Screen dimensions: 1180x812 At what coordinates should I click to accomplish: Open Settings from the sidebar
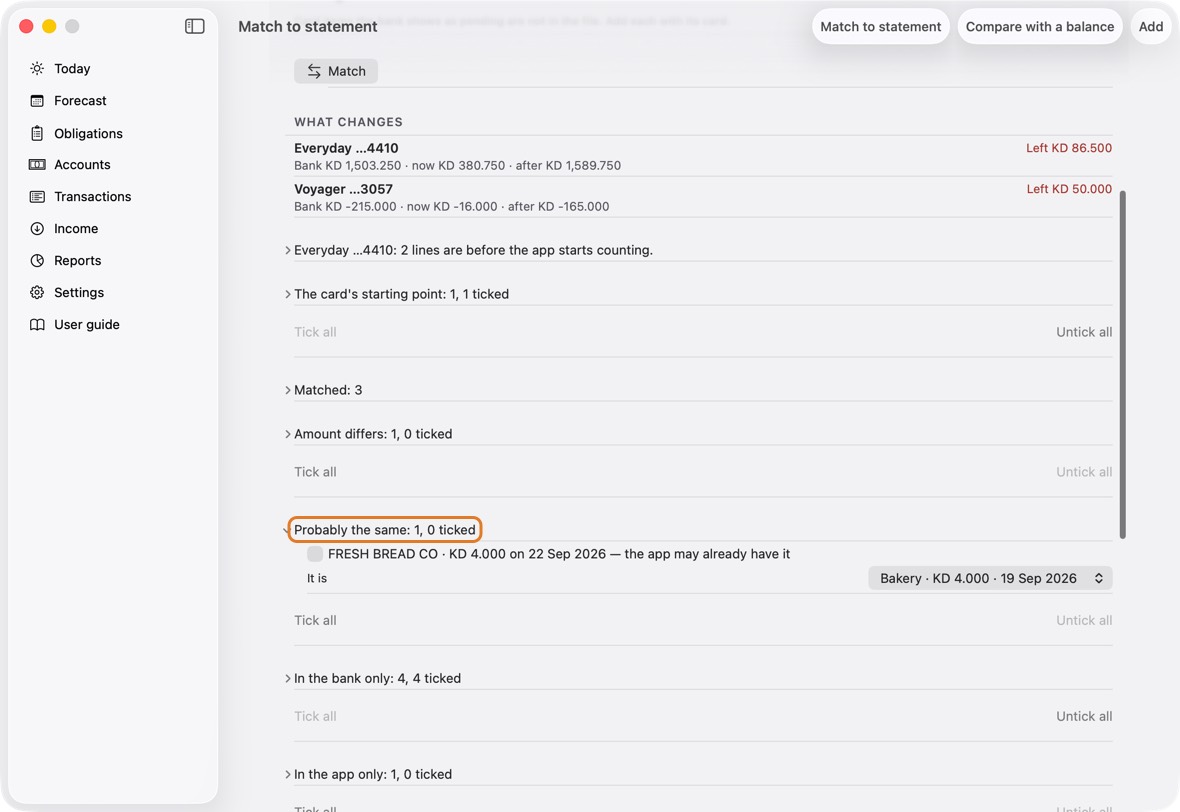coord(78,293)
